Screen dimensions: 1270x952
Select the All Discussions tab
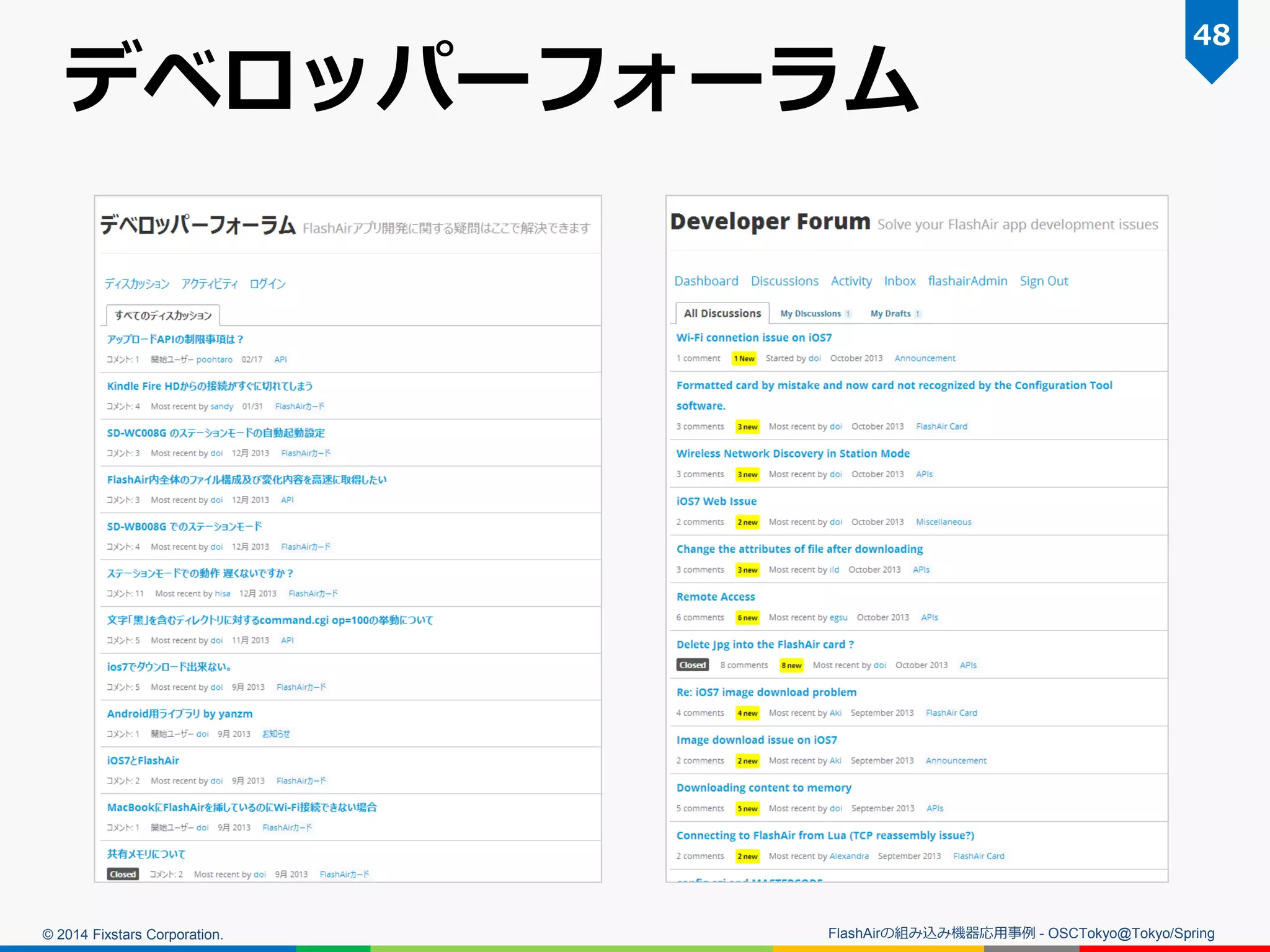tap(722, 313)
